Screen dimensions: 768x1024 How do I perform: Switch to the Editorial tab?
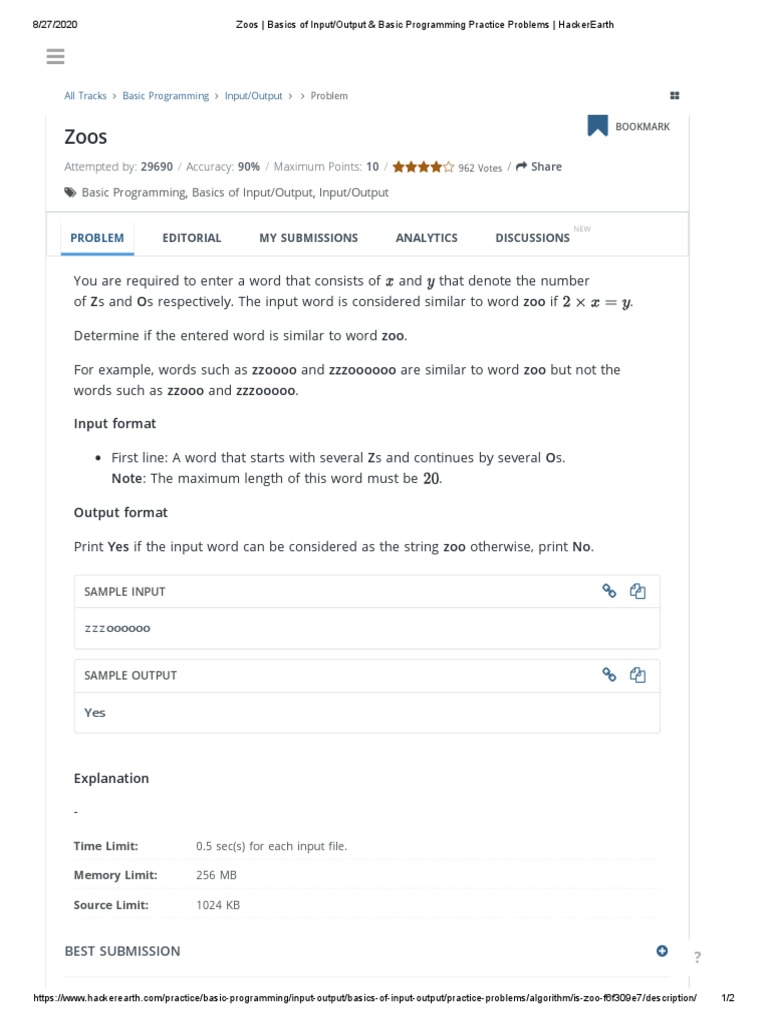(192, 238)
